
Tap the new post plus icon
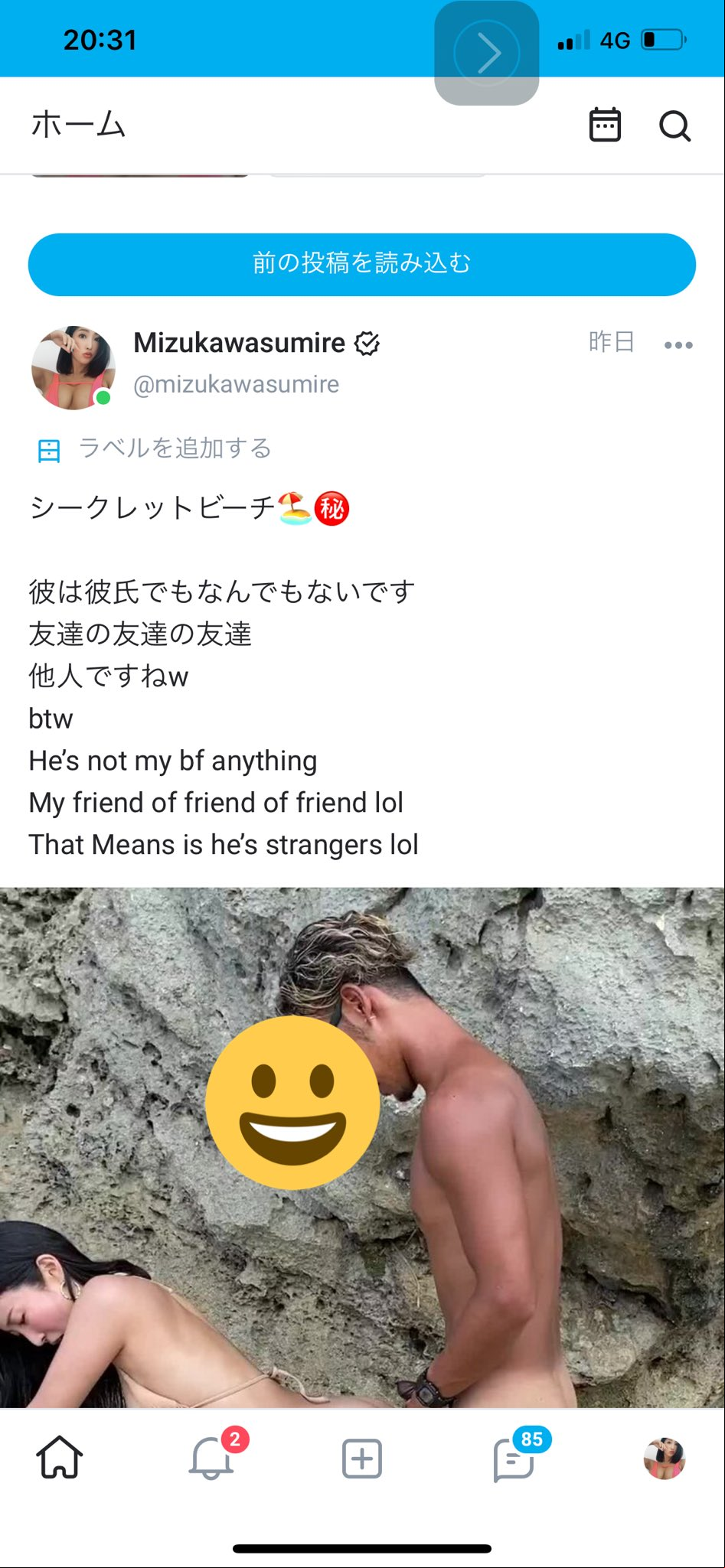[x=361, y=1458]
